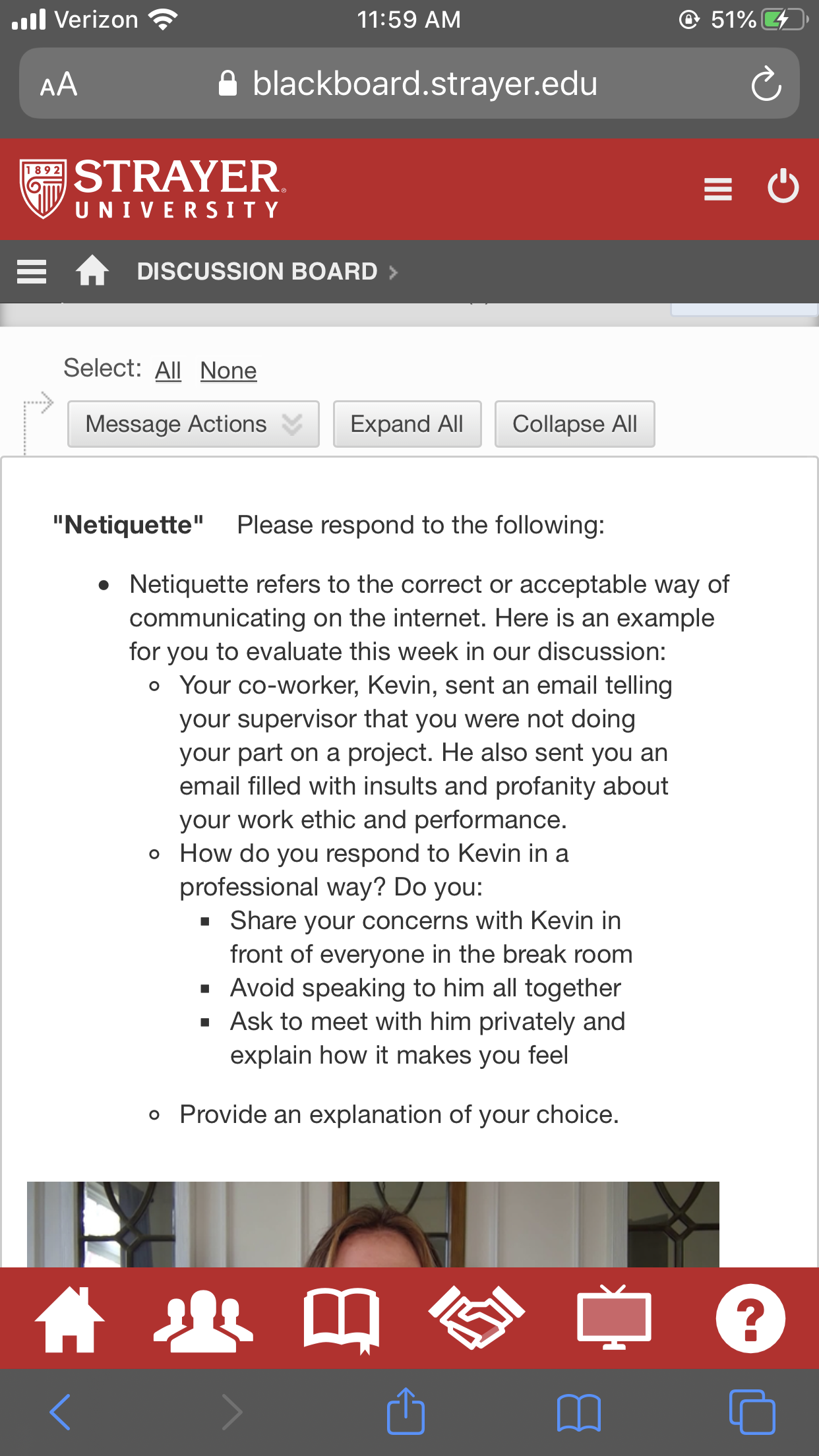This screenshot has width=819, height=1456.
Task: Tap the Safari reload page icon
Action: coord(766,84)
